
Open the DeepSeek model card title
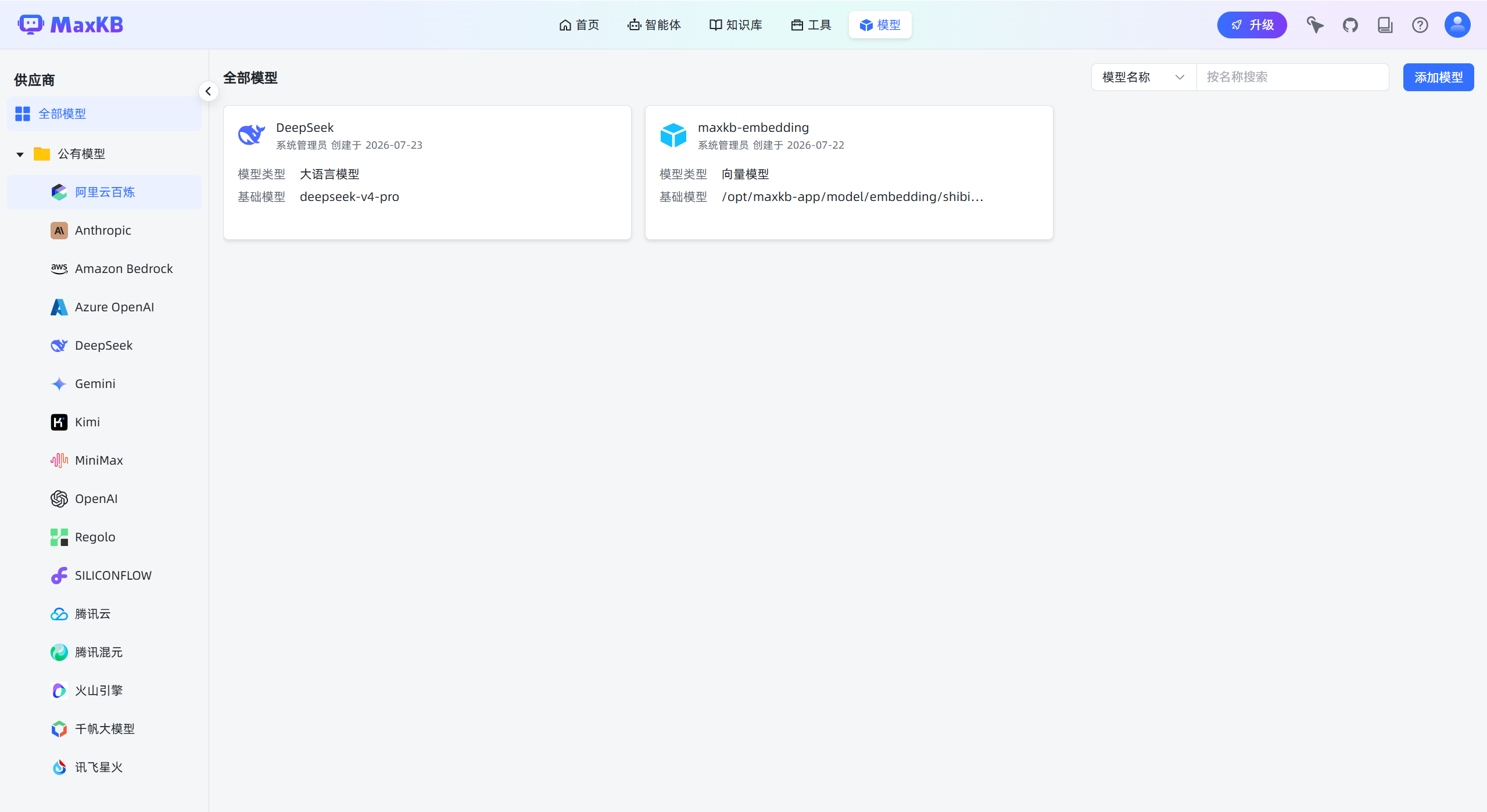click(304, 128)
